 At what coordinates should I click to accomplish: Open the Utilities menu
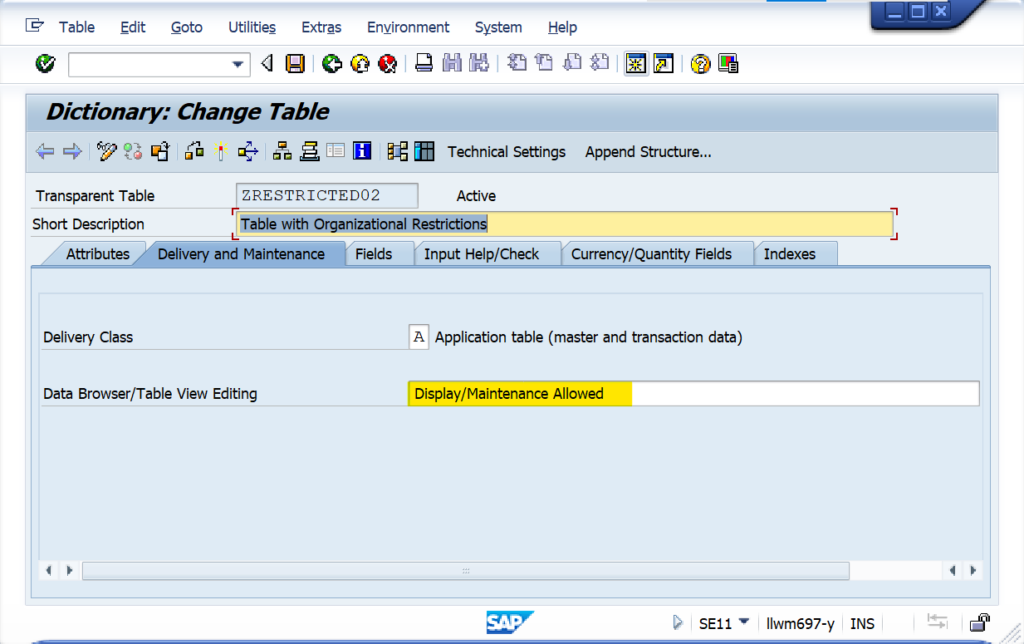point(252,27)
